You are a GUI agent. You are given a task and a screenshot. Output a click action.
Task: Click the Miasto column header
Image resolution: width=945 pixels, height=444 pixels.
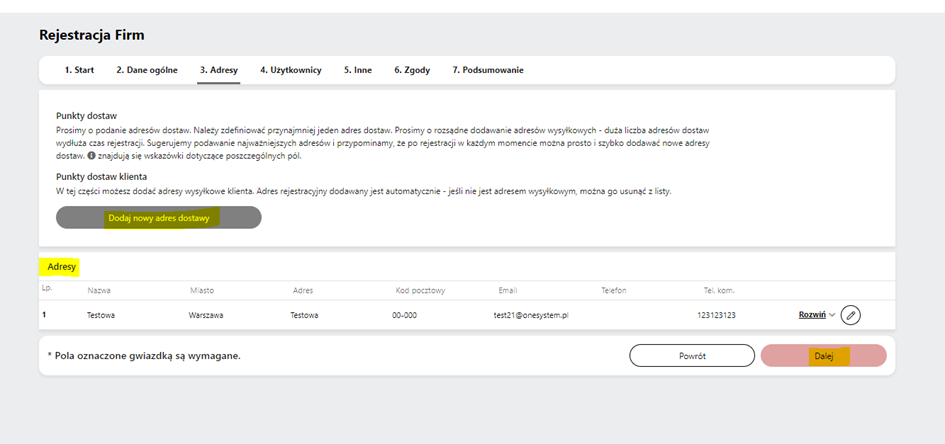pos(202,290)
